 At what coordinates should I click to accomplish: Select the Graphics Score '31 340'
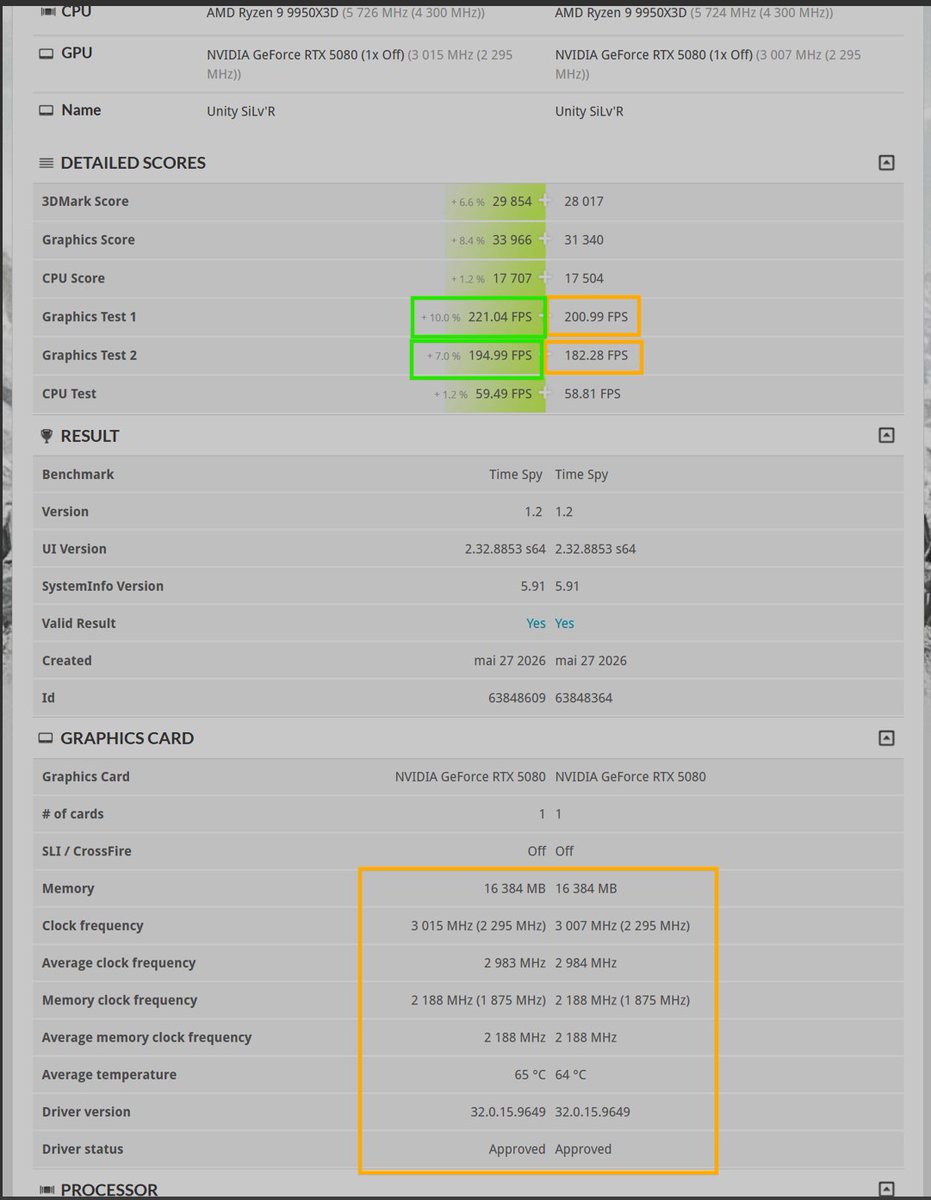click(x=584, y=240)
